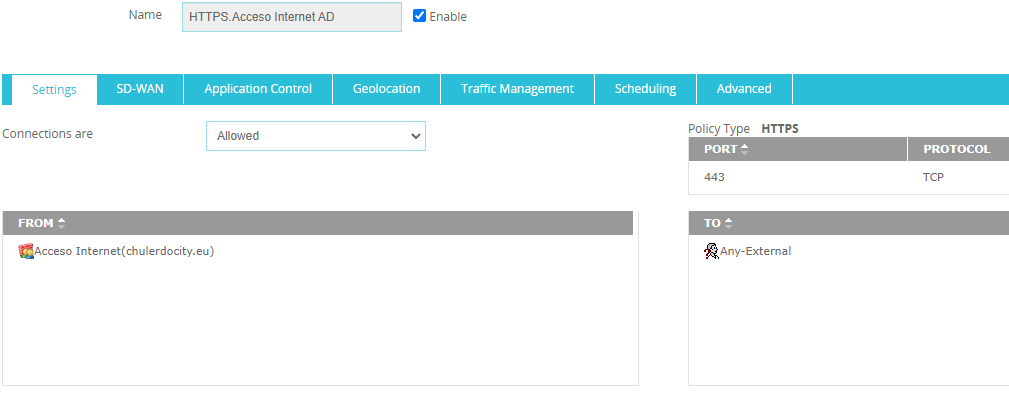Open the Application Control tab
This screenshot has width=1009, height=395.
(x=258, y=89)
